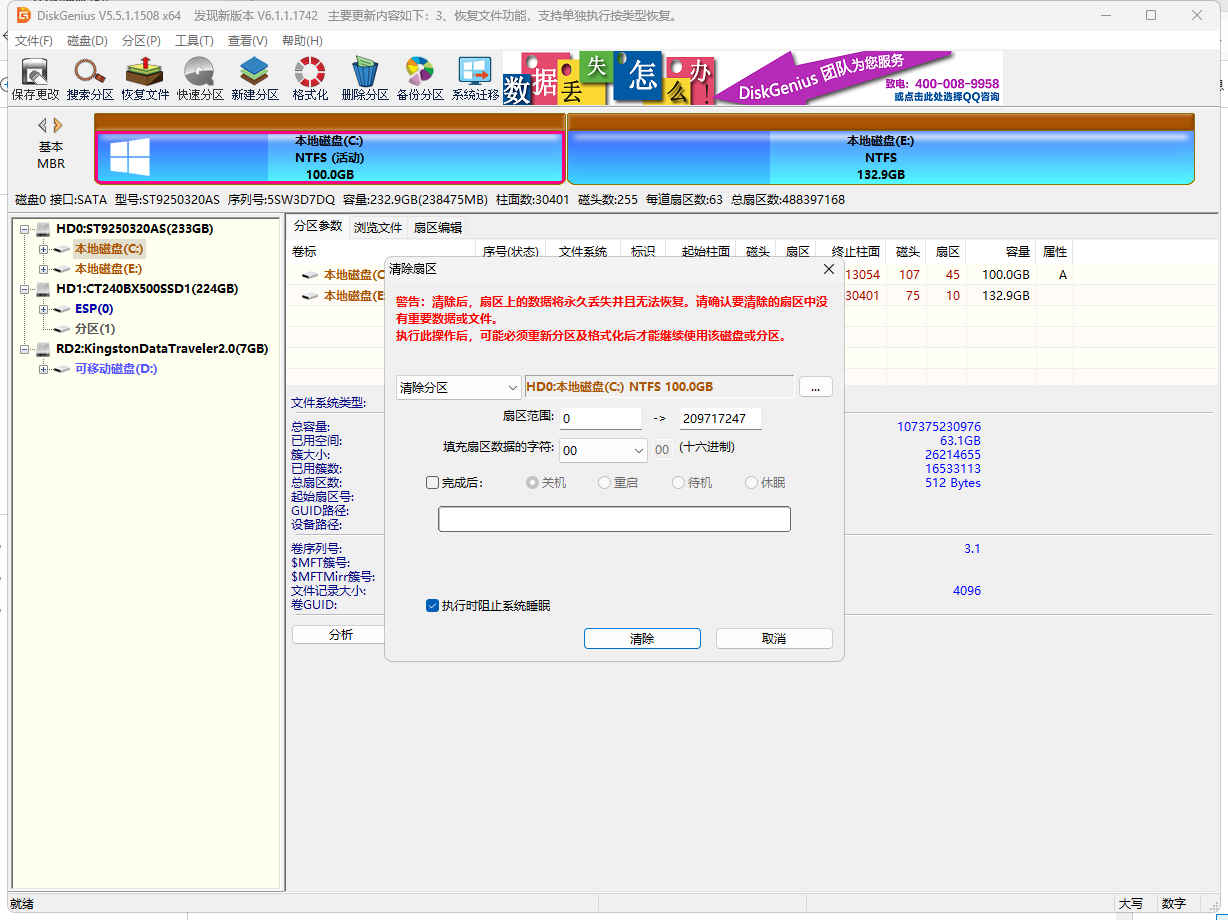Click the 取消 button
1228x920 pixels.
[773, 639]
